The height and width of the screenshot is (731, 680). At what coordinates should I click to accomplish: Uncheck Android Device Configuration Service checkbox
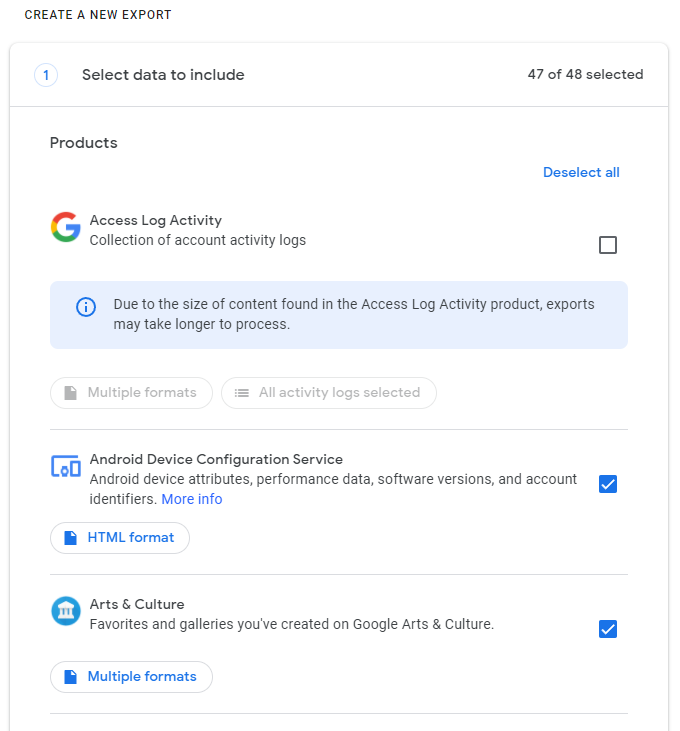click(608, 484)
